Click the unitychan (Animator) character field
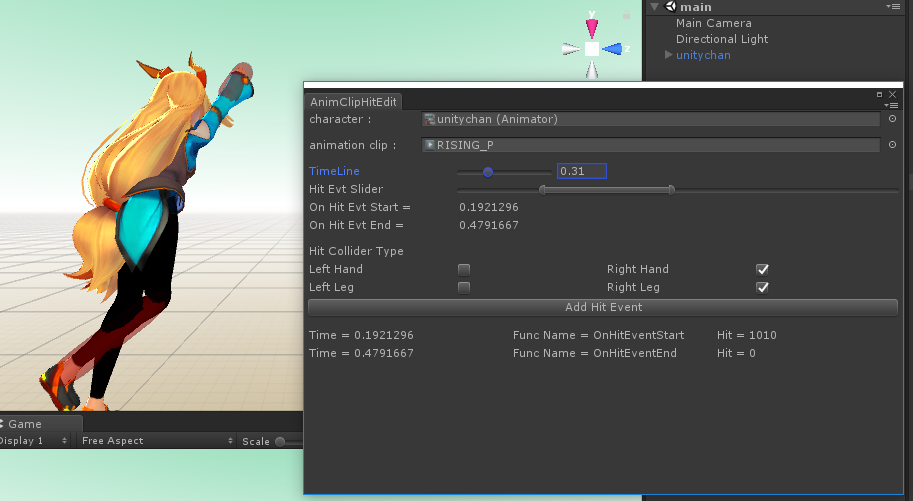This screenshot has width=913, height=501. pyautogui.click(x=650, y=119)
